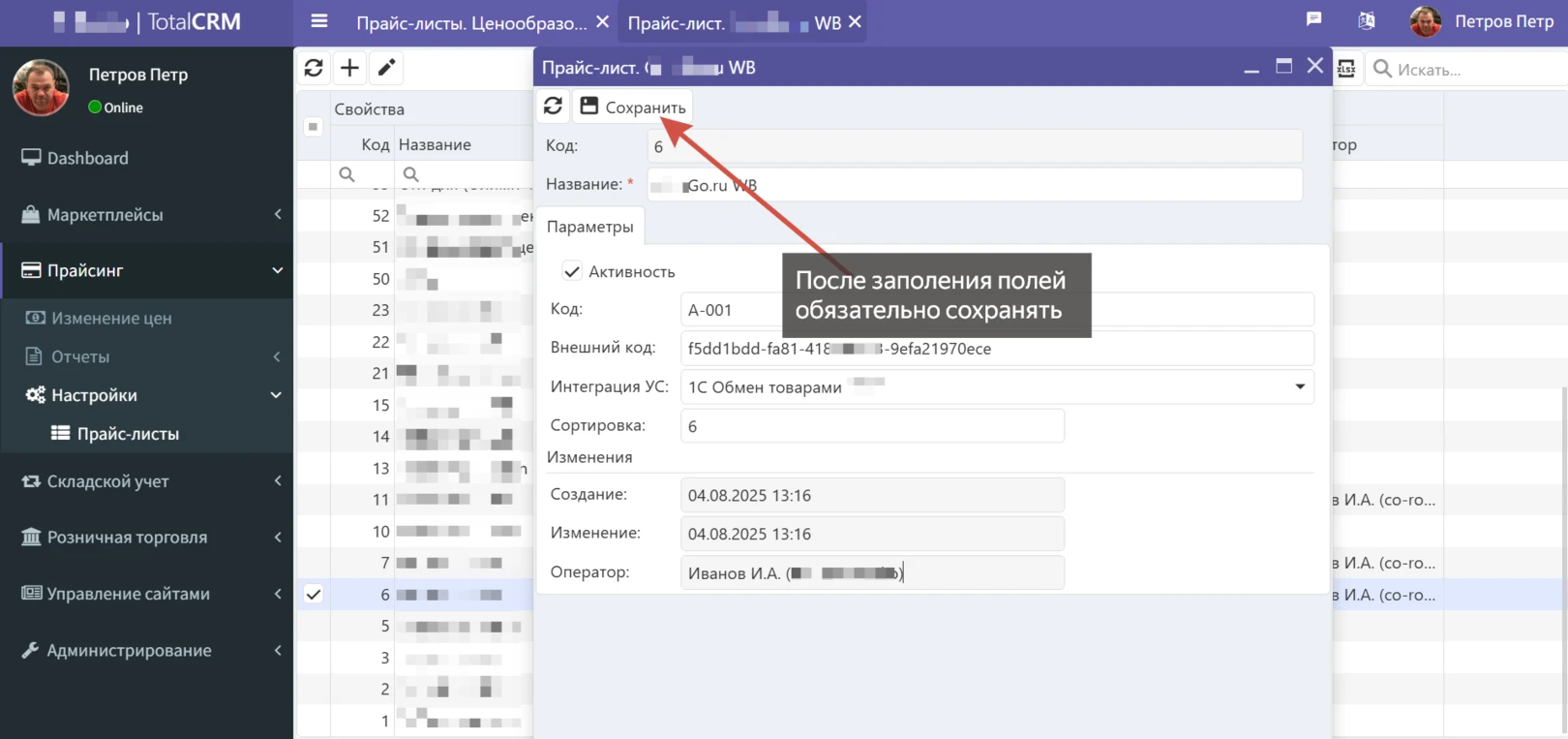Open the Dashboard link in the sidebar
Viewport: 1568px width, 739px height.
87,158
